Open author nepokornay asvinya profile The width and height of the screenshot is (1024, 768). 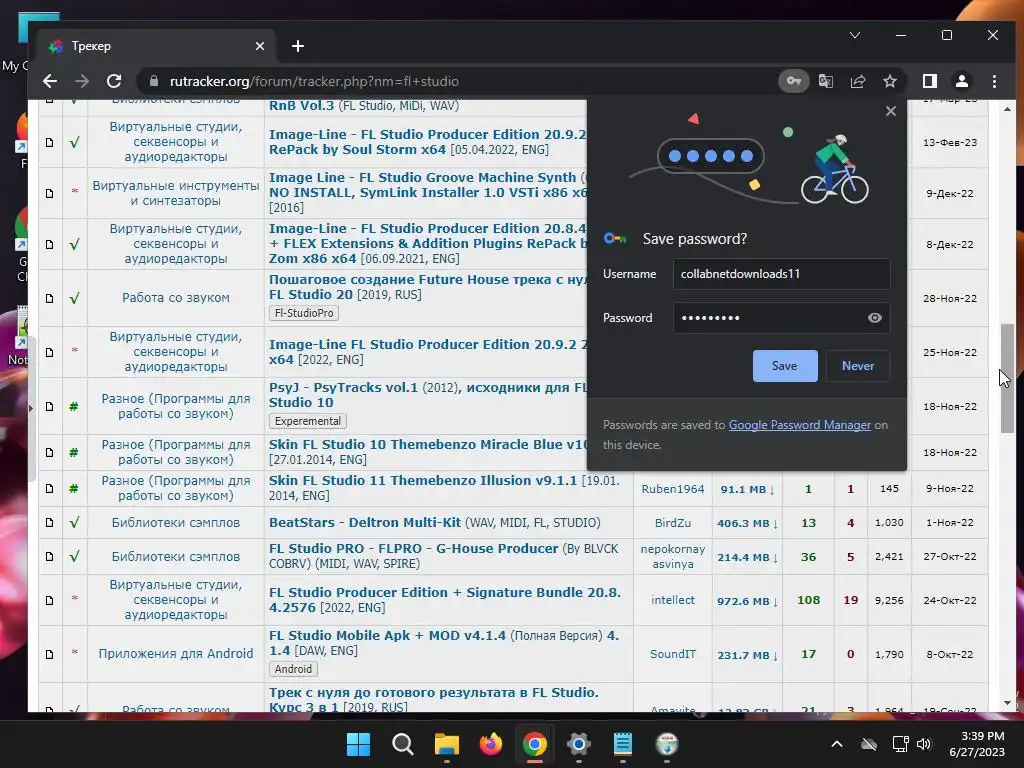coord(673,556)
